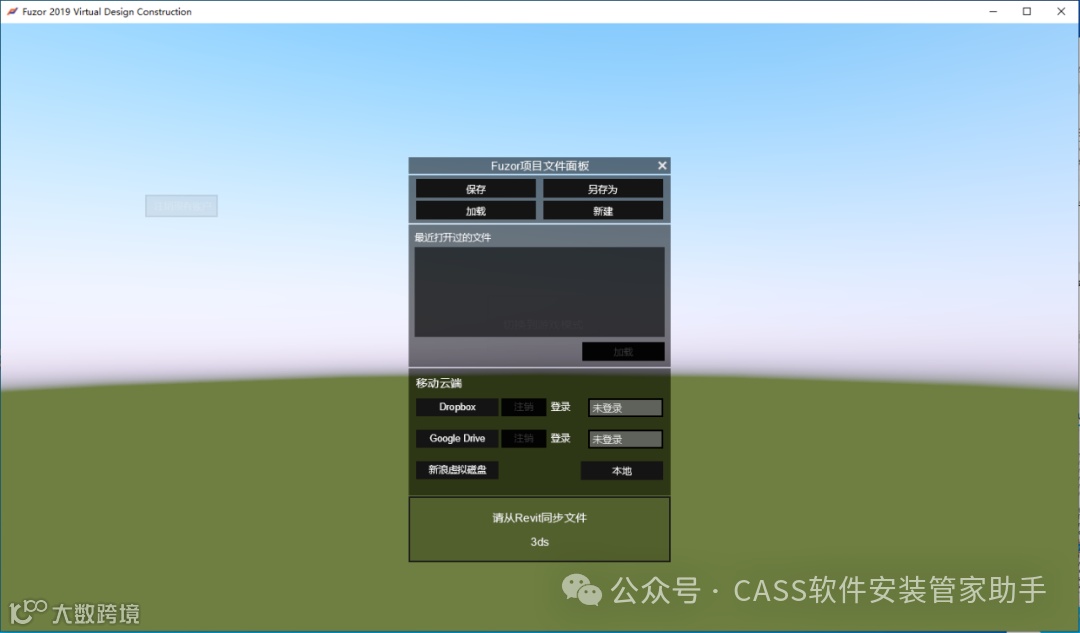This screenshot has height=633, width=1080.
Task: Click the 注销 button next to Dropbox
Action: point(523,407)
